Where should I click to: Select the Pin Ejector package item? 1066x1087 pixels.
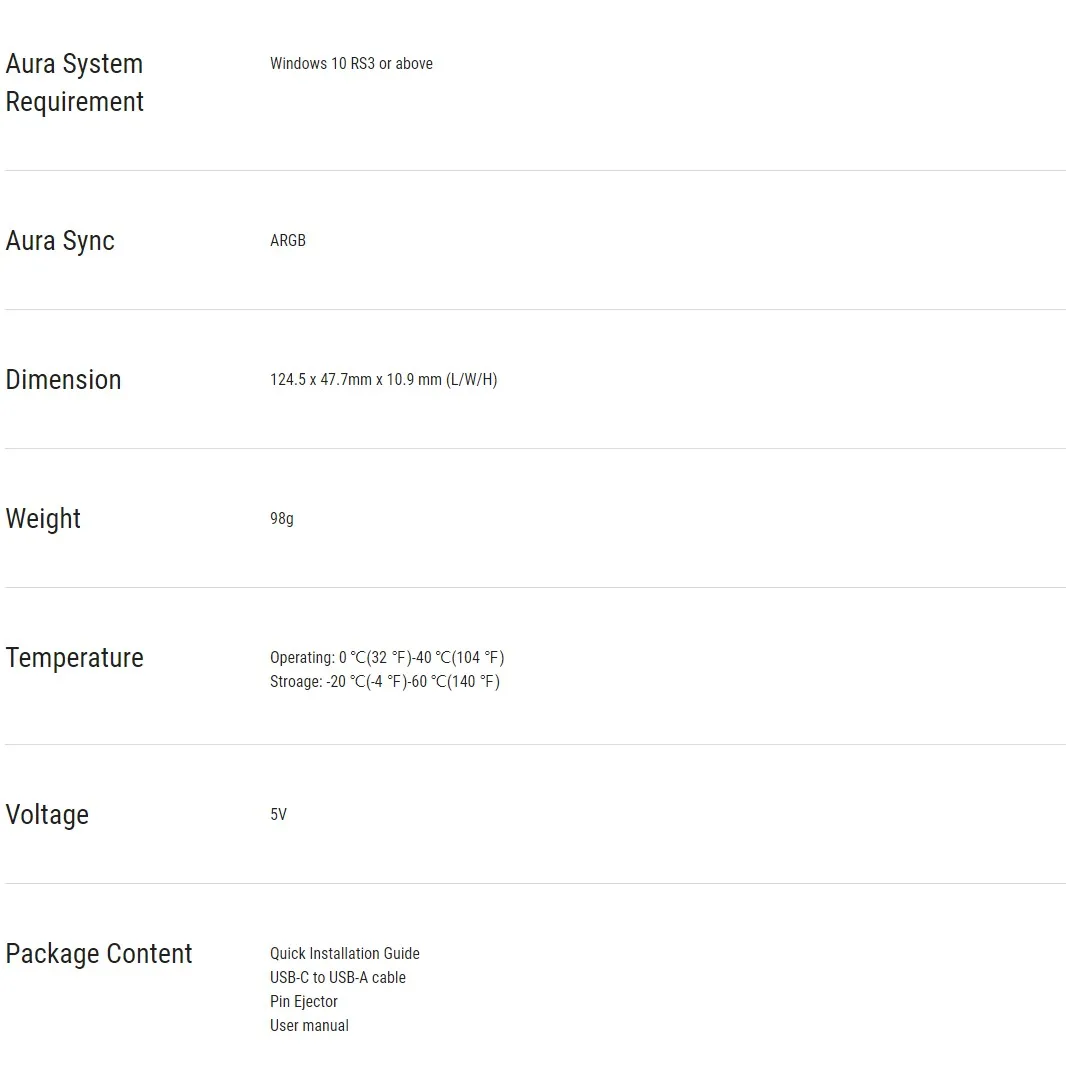pyautogui.click(x=304, y=1002)
